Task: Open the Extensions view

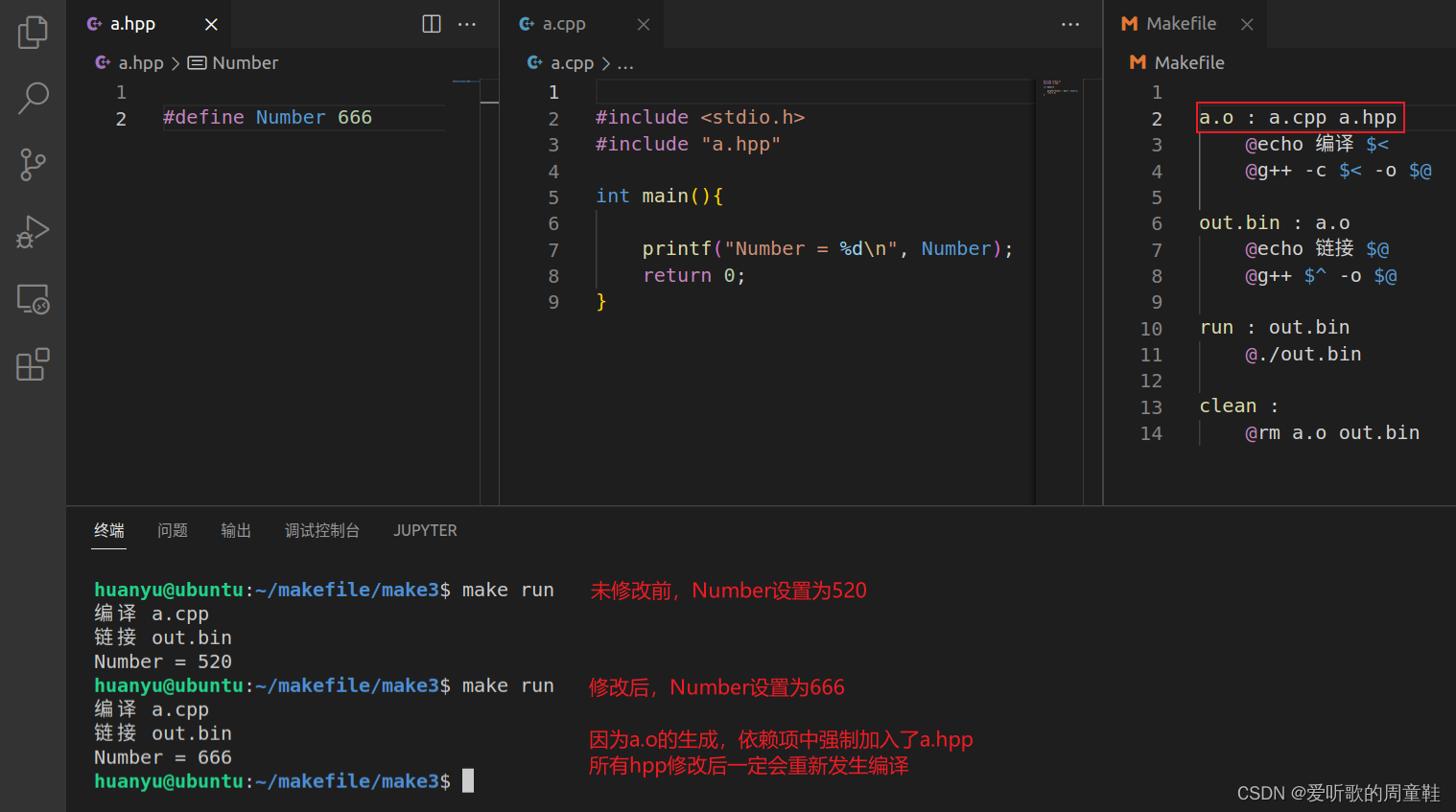Action: point(33,365)
